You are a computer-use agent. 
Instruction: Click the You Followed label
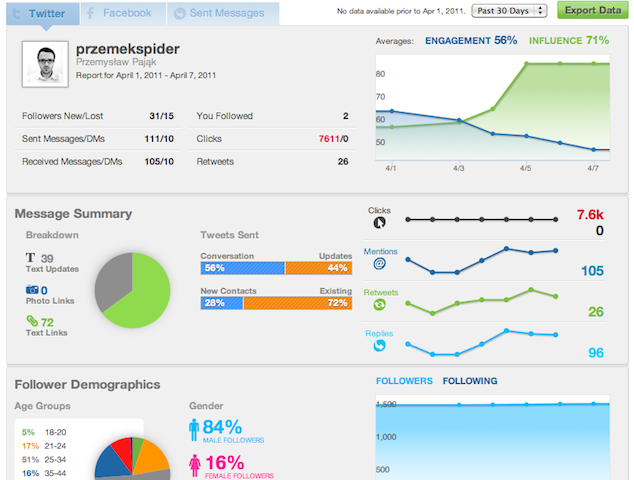[224, 116]
